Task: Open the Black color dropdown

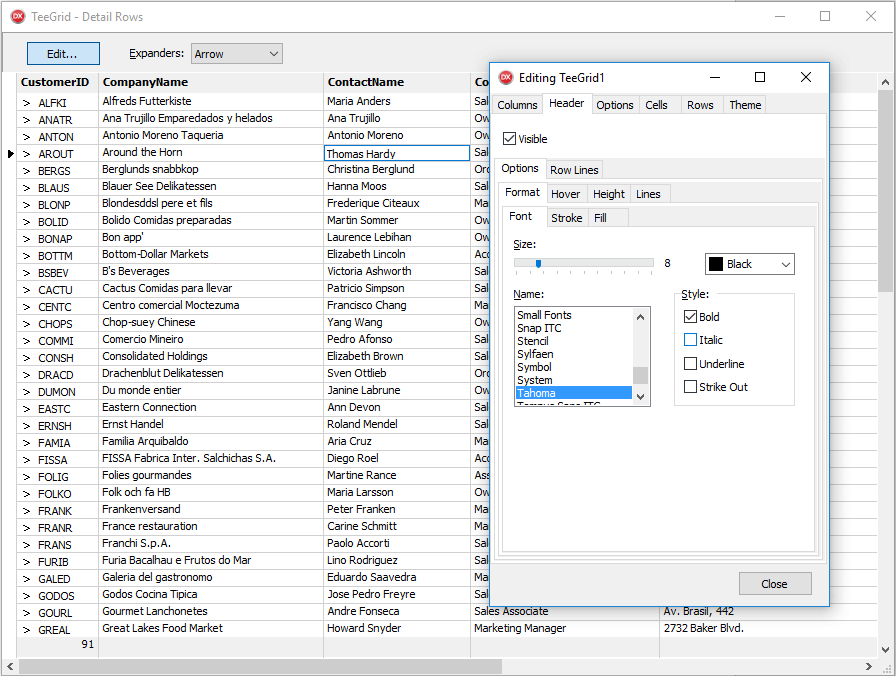Action: pos(749,263)
